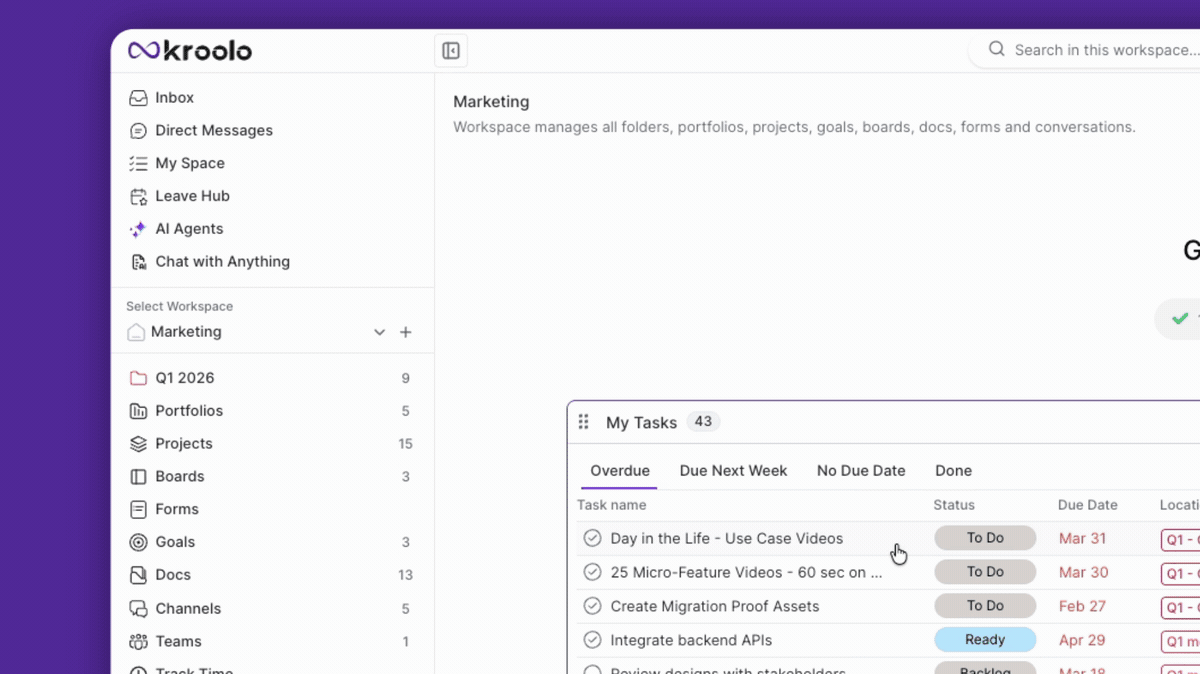
Task: Click the Teams people icon
Action: (x=138, y=641)
